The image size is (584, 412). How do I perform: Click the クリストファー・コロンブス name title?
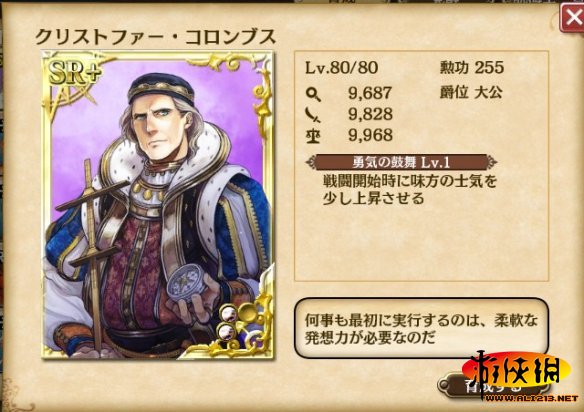[156, 37]
